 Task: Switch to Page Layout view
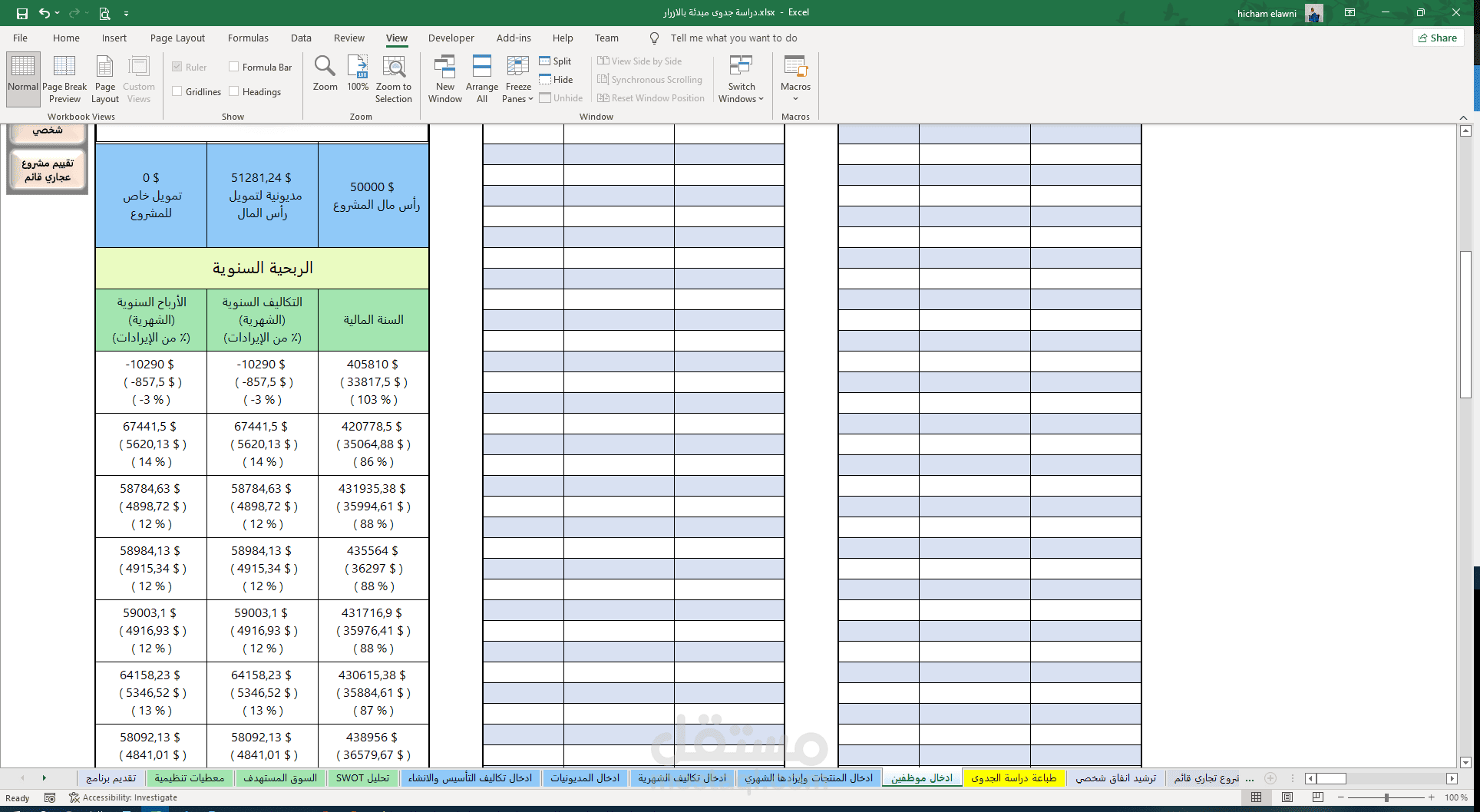pos(105,78)
